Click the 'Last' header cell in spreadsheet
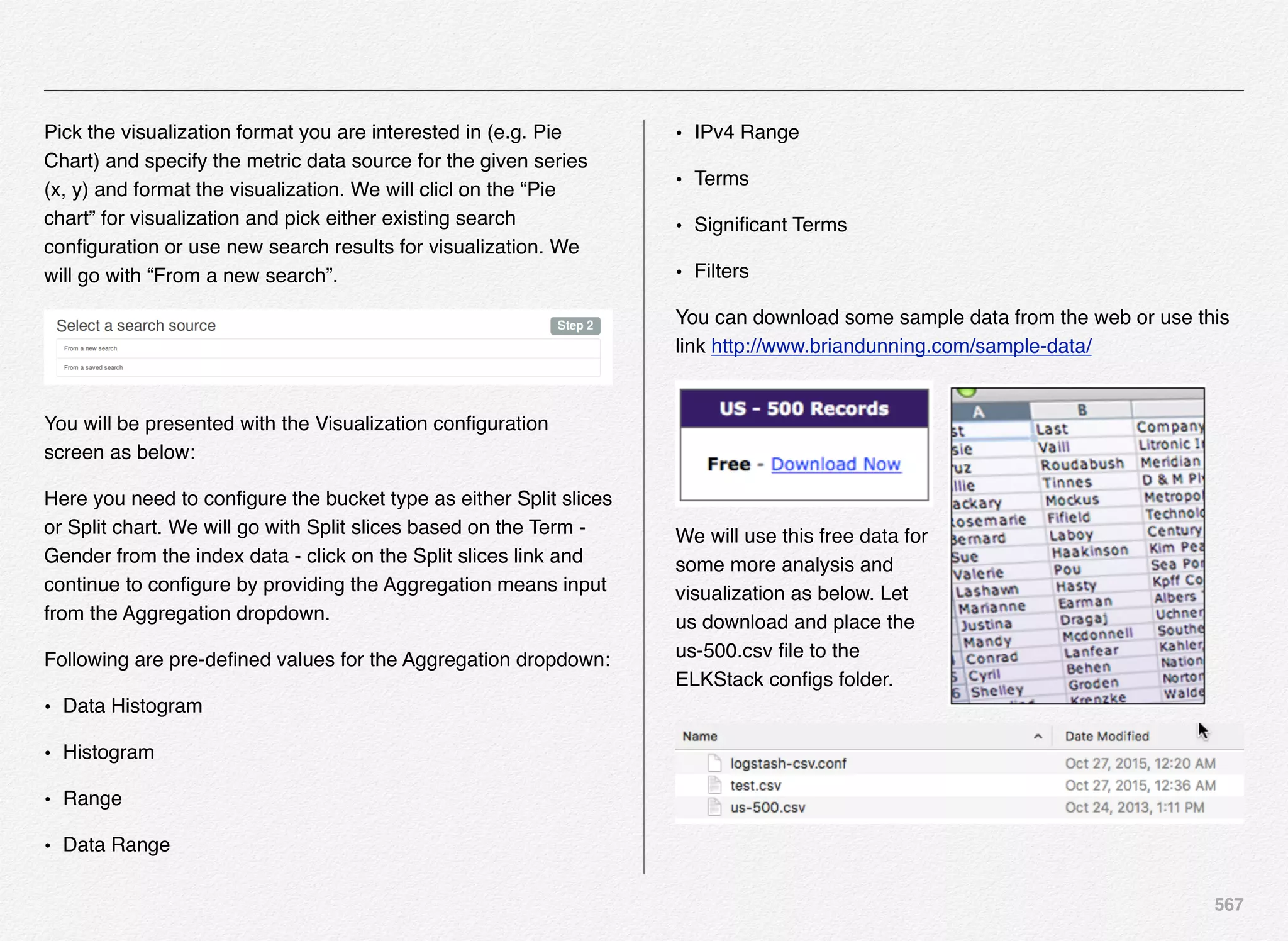 coord(1052,430)
